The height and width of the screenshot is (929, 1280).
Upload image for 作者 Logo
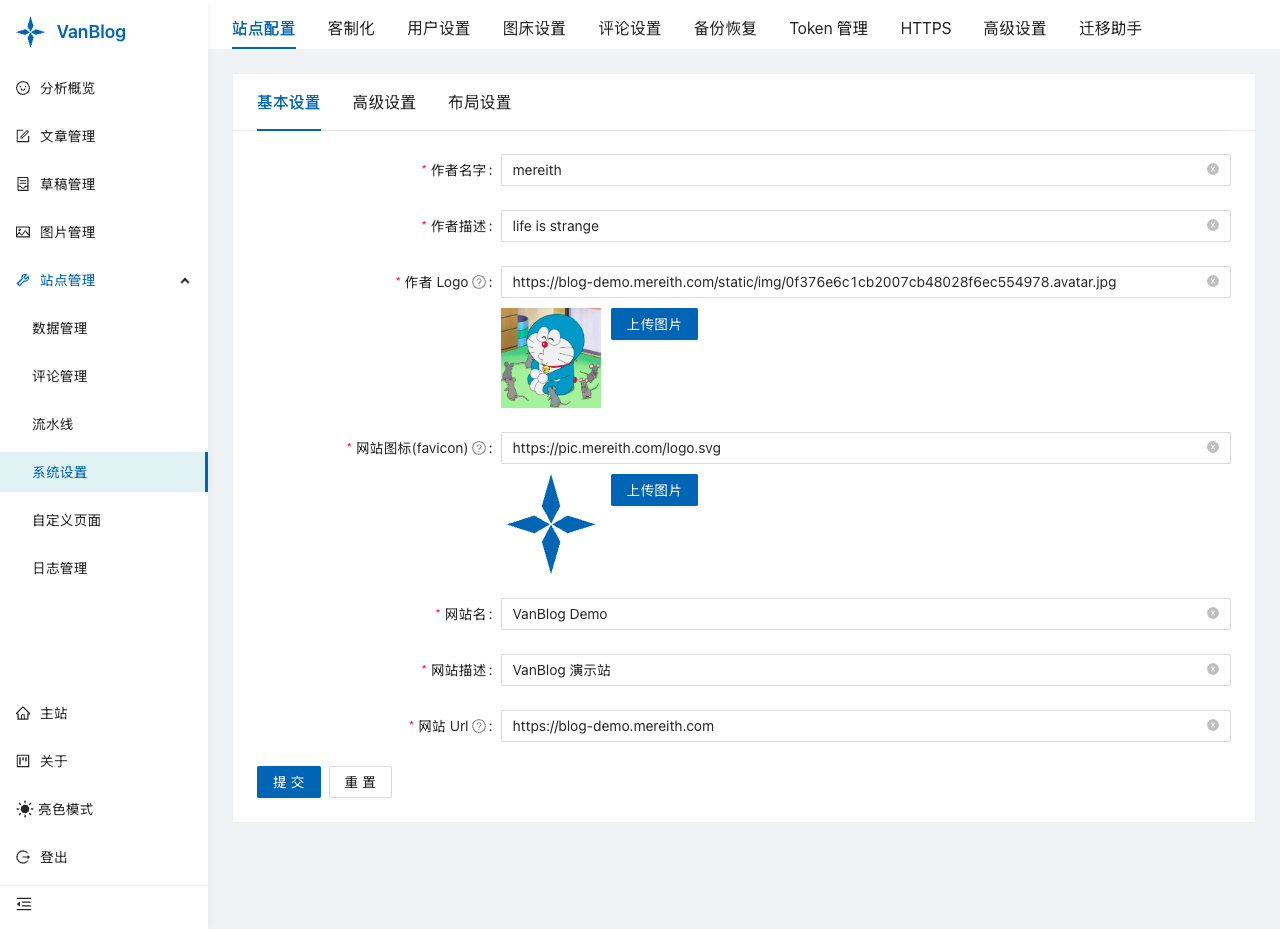click(x=654, y=324)
